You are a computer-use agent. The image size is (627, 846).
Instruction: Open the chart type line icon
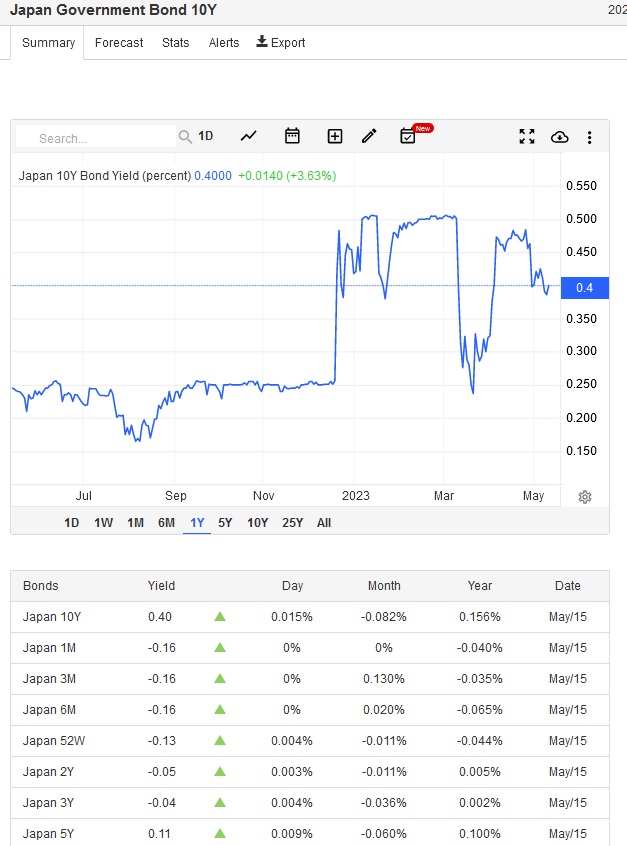click(248, 137)
